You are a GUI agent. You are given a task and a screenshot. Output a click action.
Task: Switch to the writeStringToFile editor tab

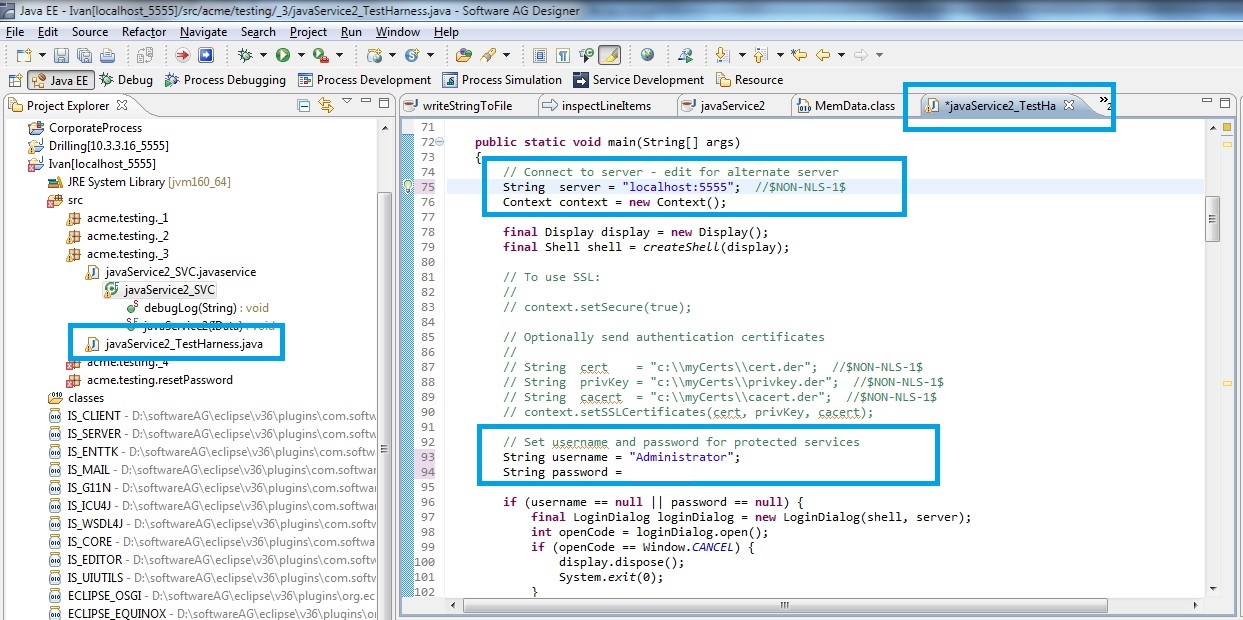point(466,105)
